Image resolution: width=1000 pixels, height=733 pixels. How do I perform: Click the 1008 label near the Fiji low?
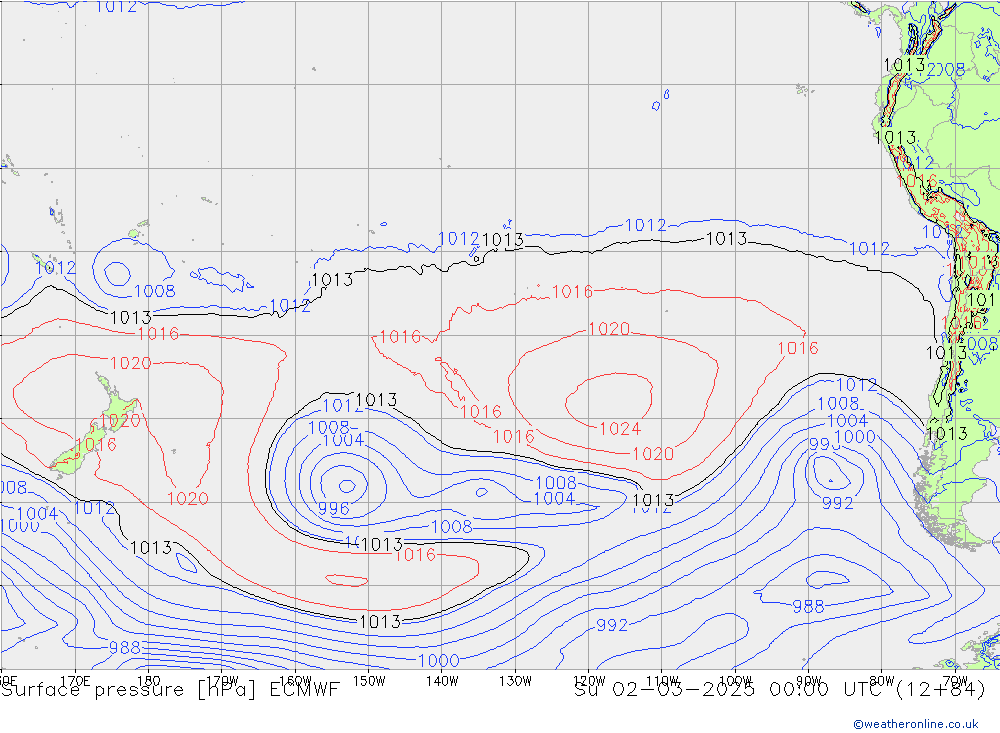pos(154,292)
